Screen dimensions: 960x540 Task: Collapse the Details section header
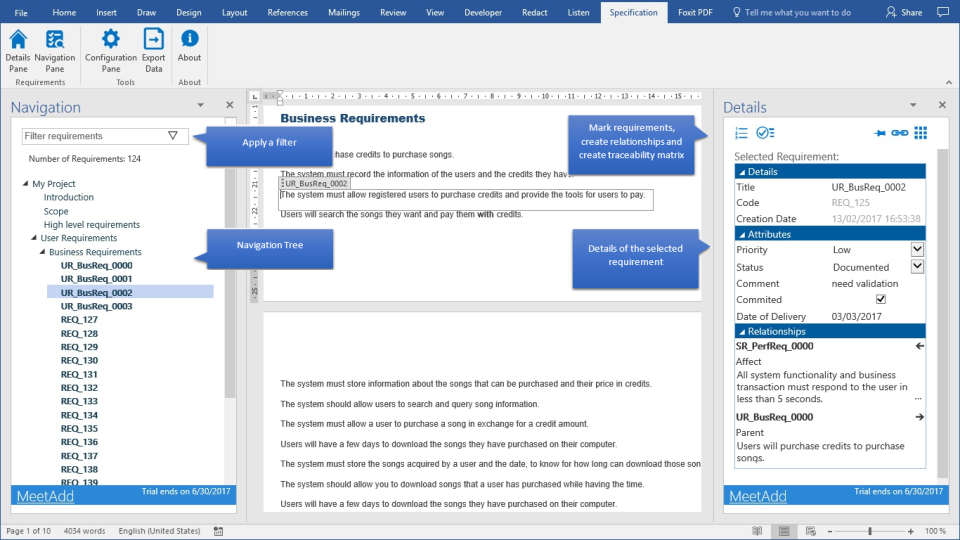(830, 171)
